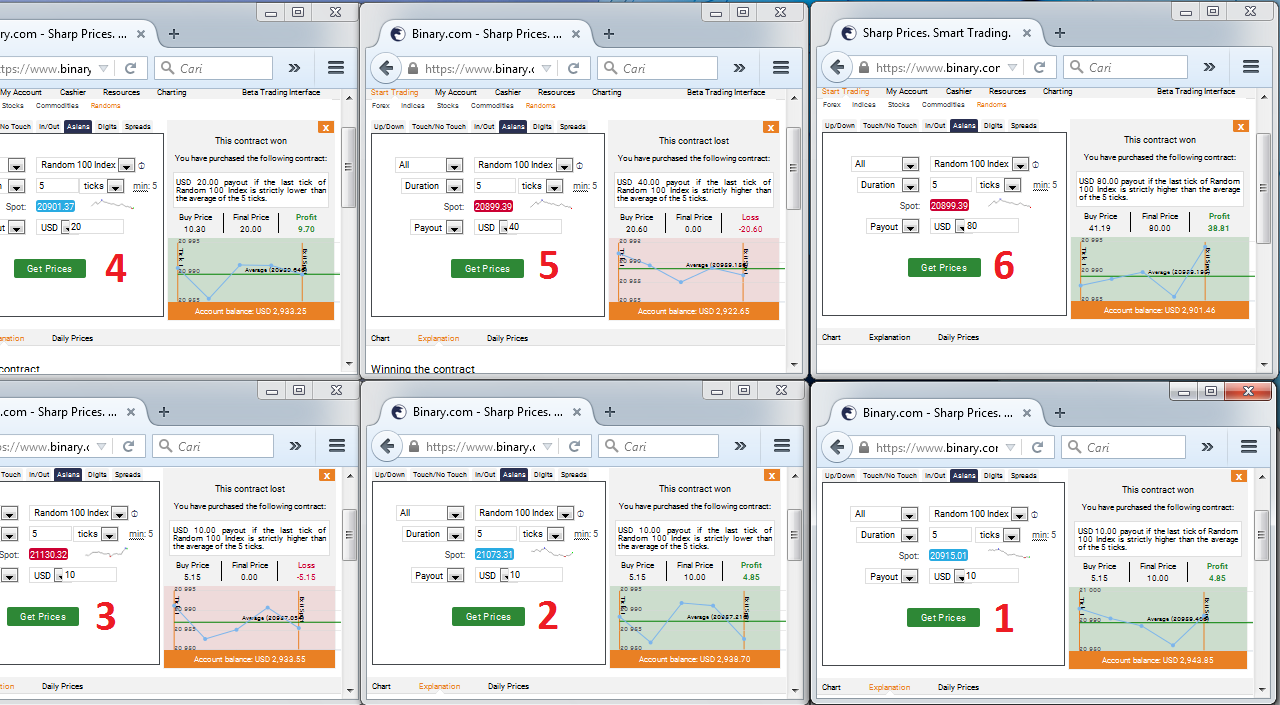Open the market info icon beside Random 100 Index, USD 80 window

click(x=1035, y=164)
